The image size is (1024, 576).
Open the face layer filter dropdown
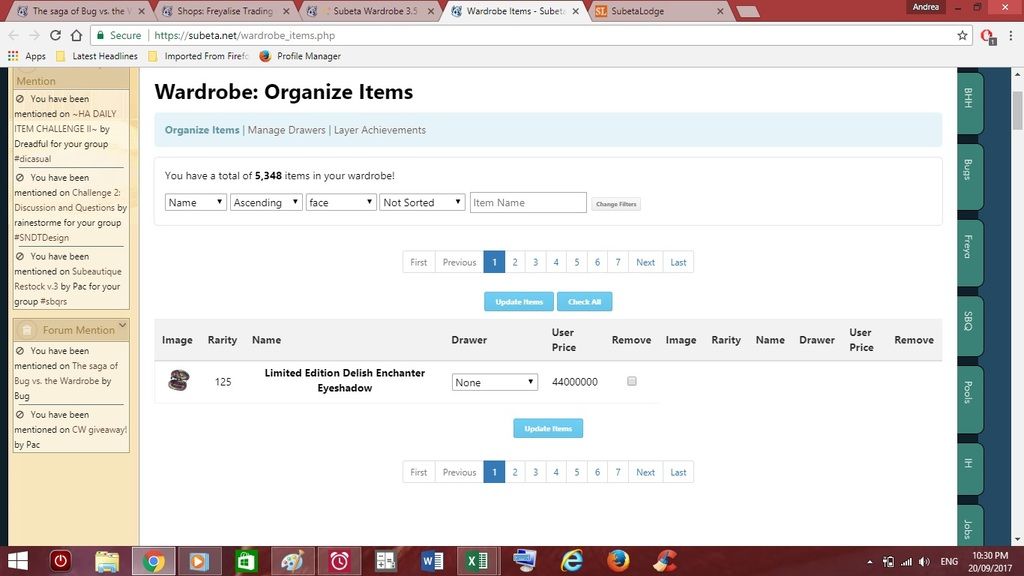(x=341, y=202)
